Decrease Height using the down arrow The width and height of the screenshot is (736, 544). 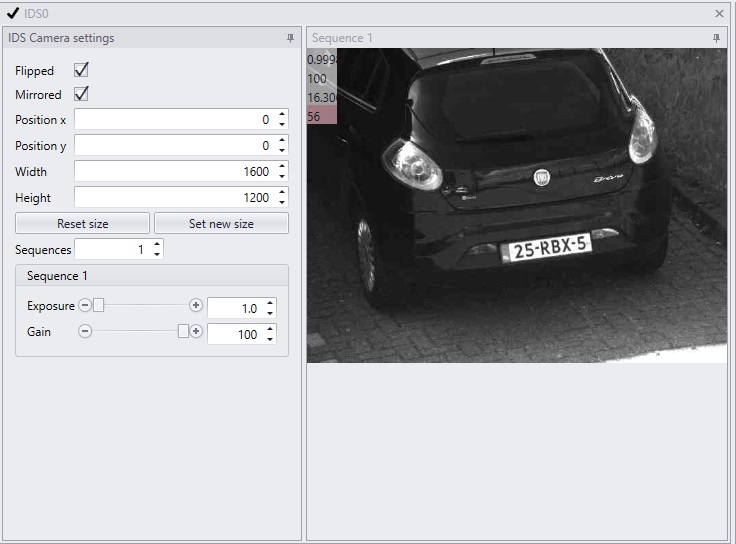[282, 202]
